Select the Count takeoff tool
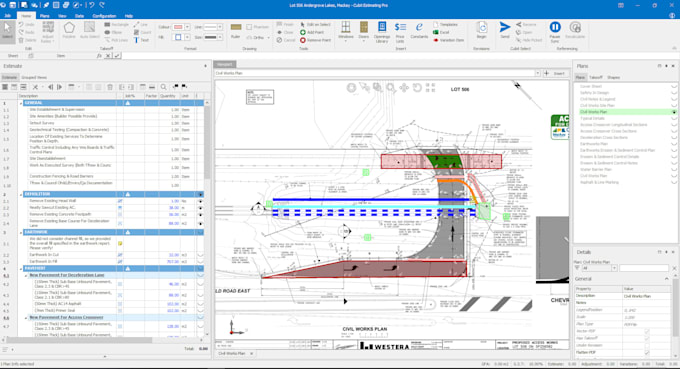Image resolution: width=680 pixels, height=369 pixels. [142, 33]
